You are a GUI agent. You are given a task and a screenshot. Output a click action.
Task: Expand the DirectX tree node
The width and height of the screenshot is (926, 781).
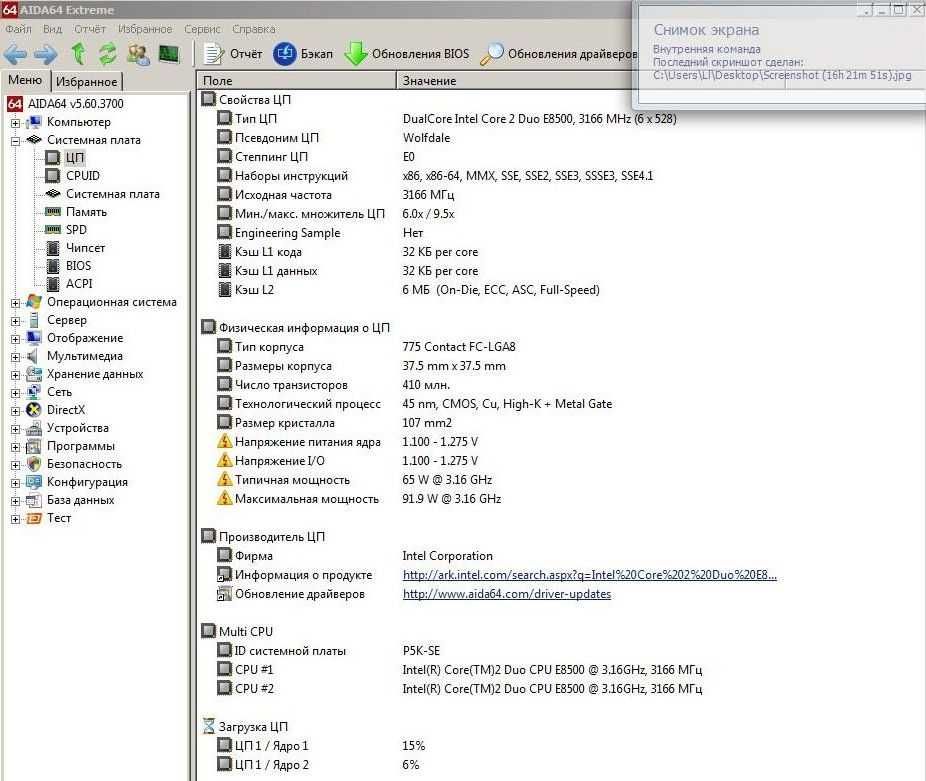tap(15, 411)
